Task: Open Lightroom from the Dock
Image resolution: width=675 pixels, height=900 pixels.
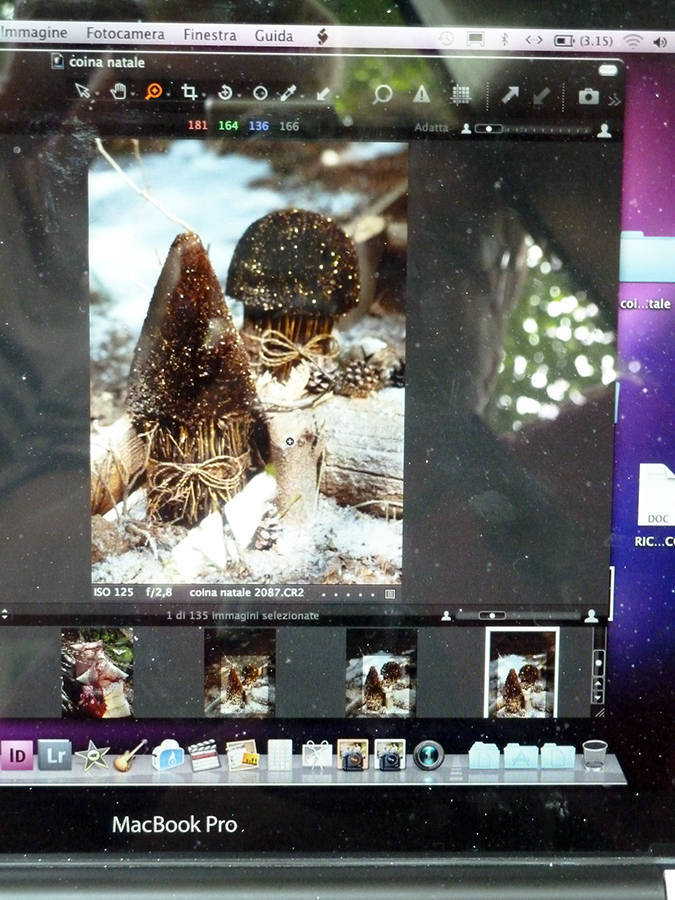Action: [55, 754]
